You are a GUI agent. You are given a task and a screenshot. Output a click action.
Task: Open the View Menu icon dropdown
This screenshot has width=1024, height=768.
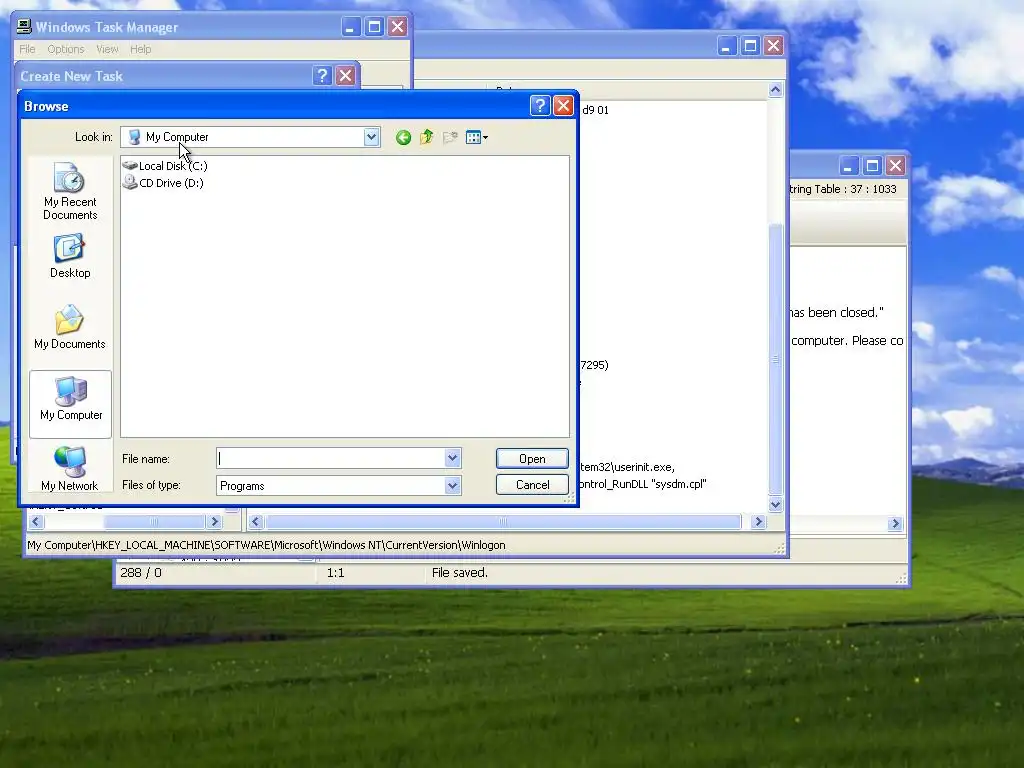pos(477,137)
